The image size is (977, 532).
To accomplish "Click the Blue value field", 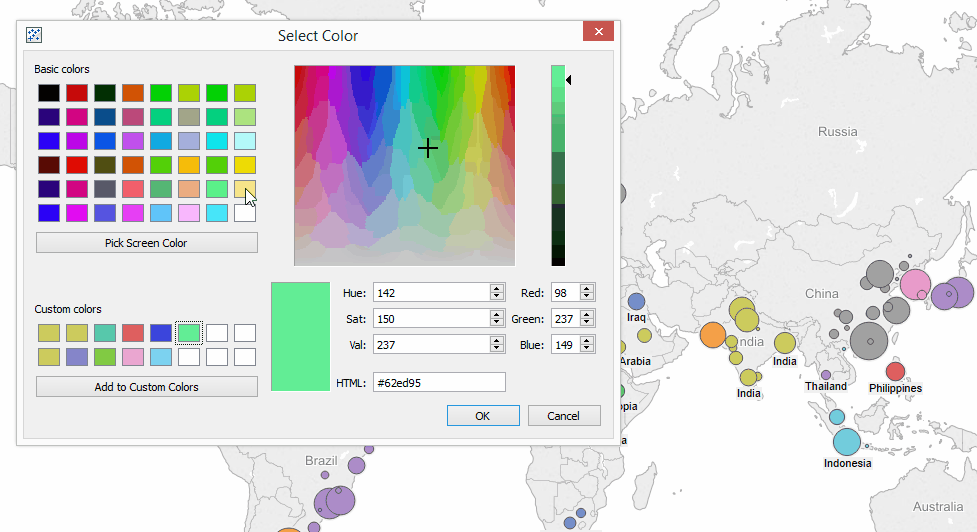I will 566,344.
